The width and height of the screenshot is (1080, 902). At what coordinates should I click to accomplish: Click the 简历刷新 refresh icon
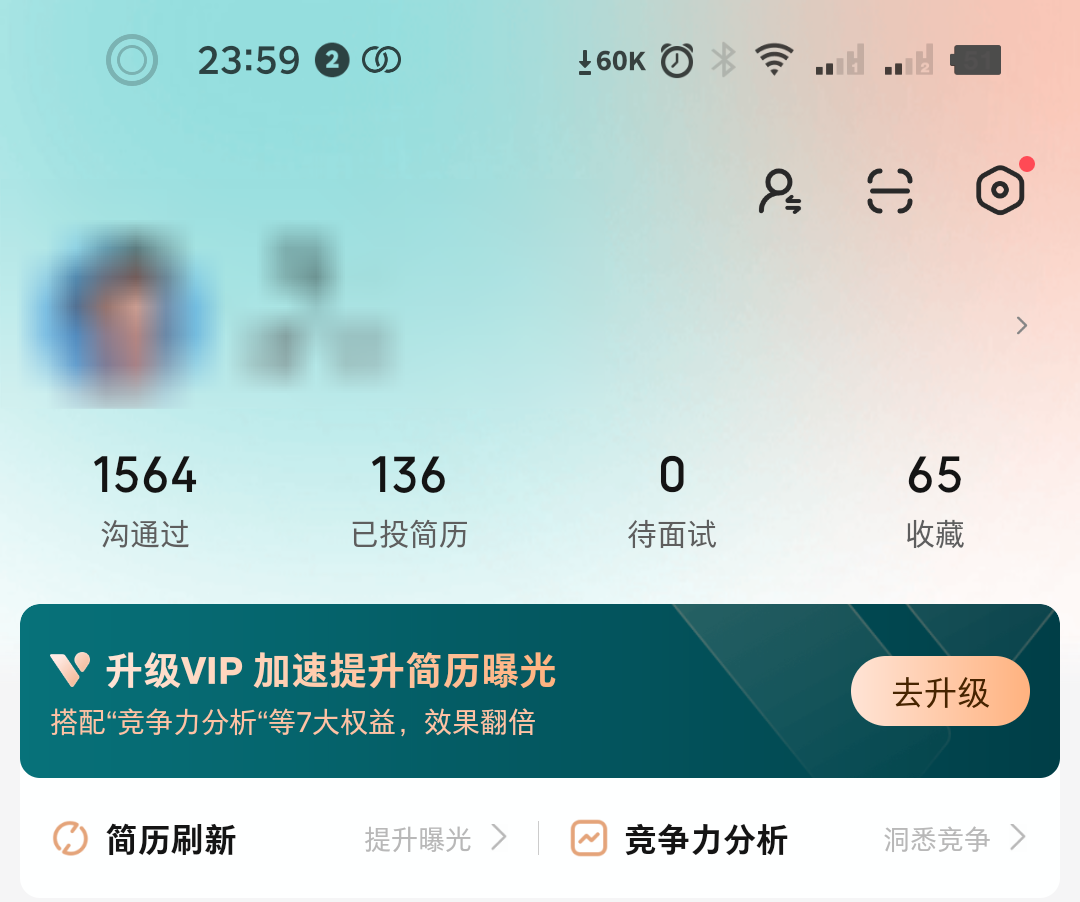tap(70, 839)
